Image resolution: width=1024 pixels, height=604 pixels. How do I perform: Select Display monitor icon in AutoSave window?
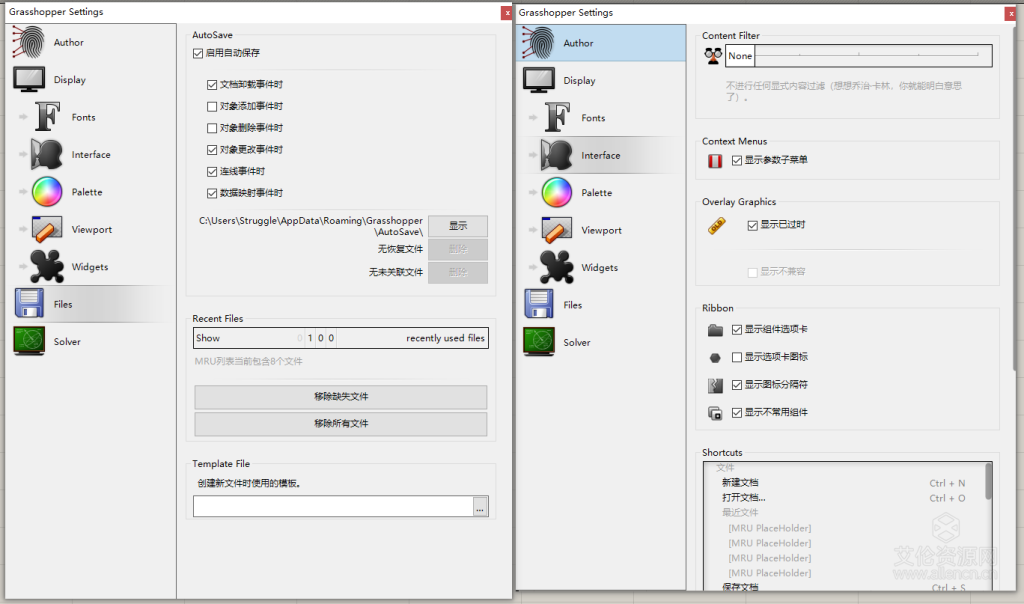click(x=29, y=79)
